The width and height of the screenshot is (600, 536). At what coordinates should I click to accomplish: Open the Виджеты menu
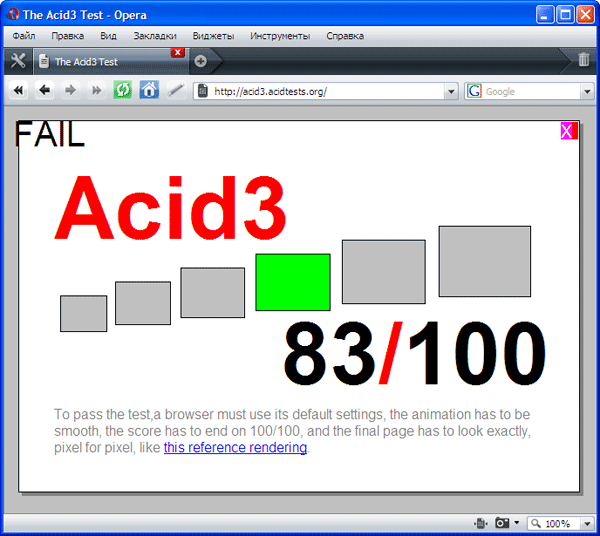213,36
